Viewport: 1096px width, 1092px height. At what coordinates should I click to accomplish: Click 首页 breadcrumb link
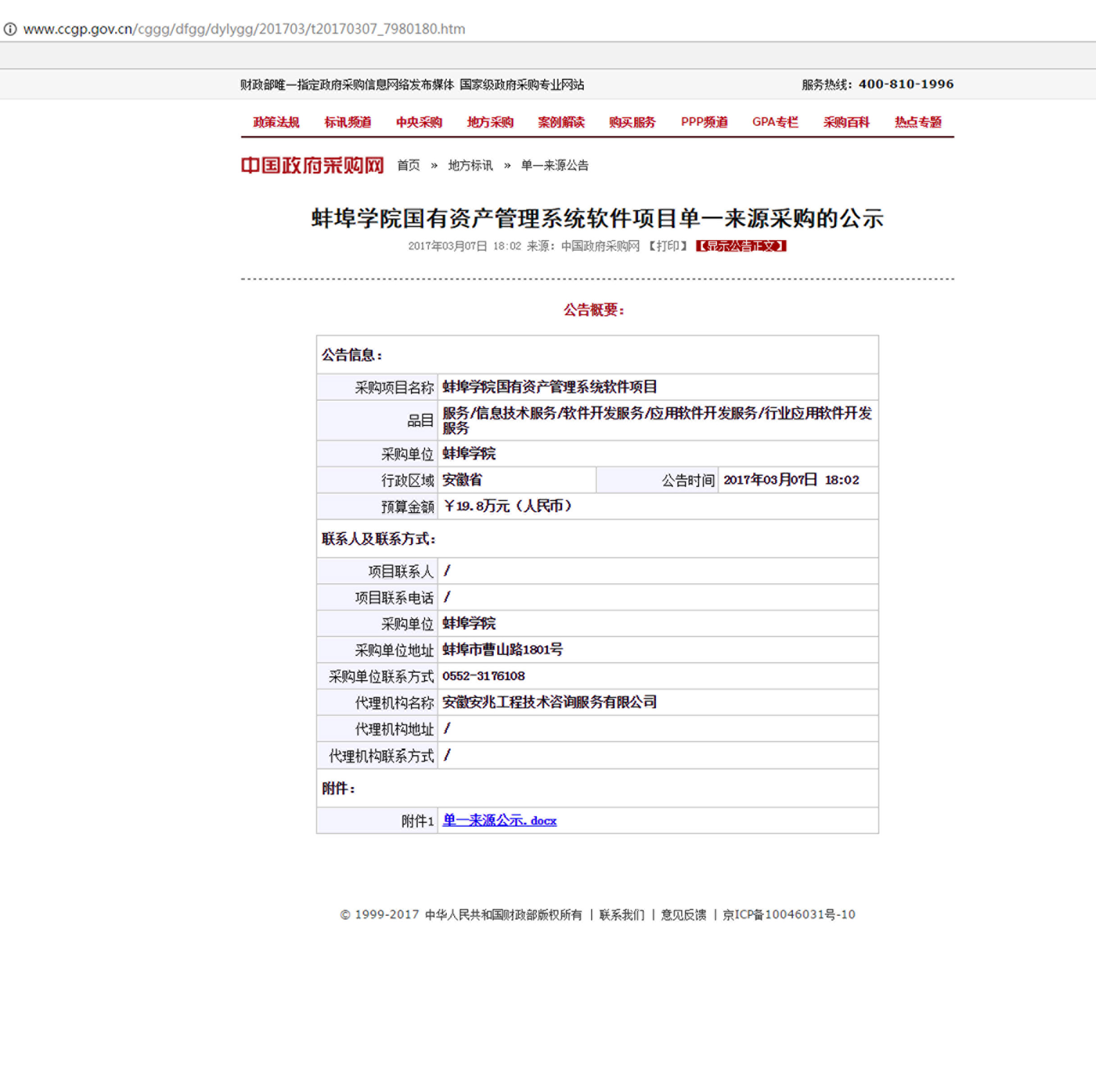point(409,165)
